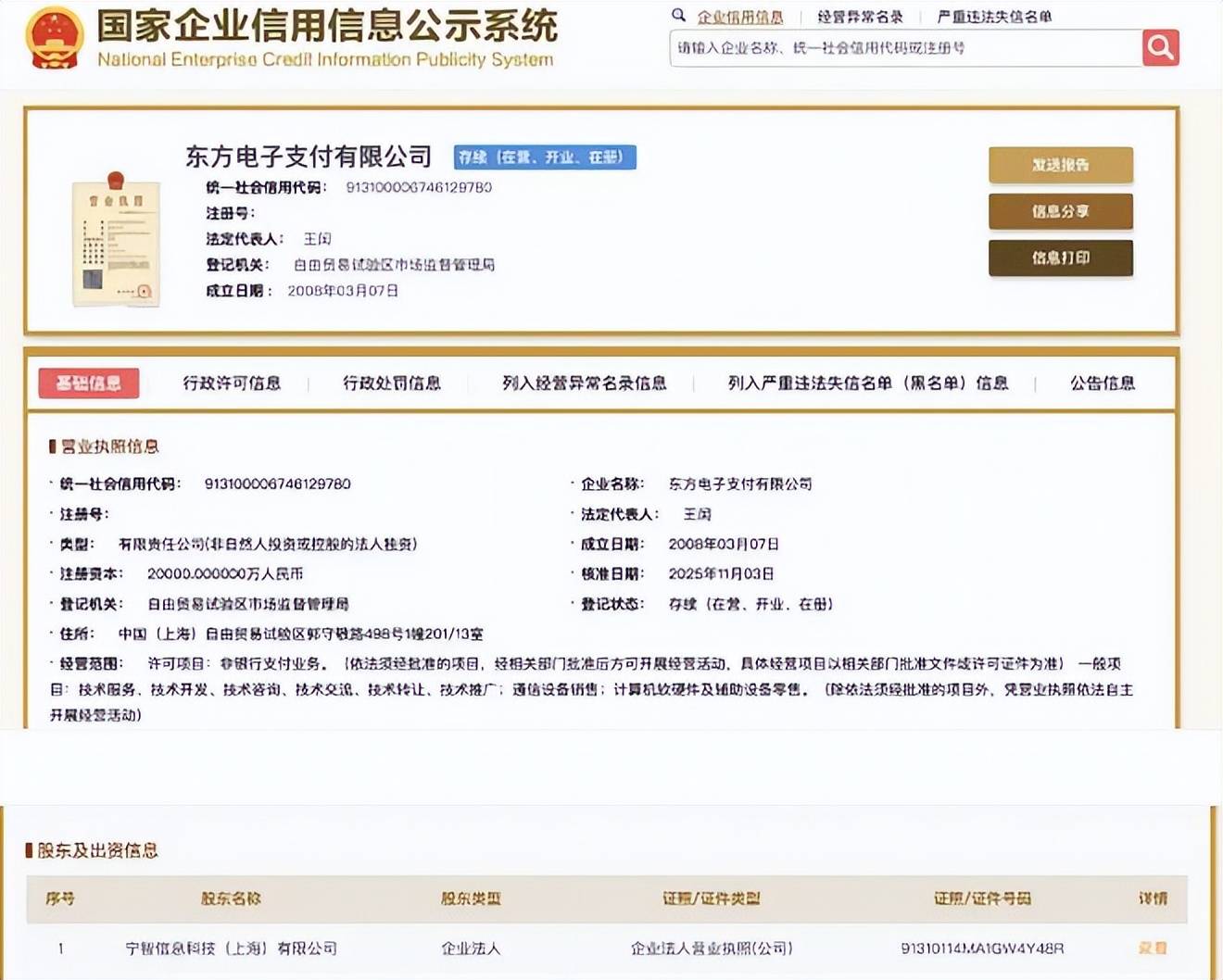Open the 公告信息 tab
This screenshot has width=1223, height=980.
point(1103,383)
